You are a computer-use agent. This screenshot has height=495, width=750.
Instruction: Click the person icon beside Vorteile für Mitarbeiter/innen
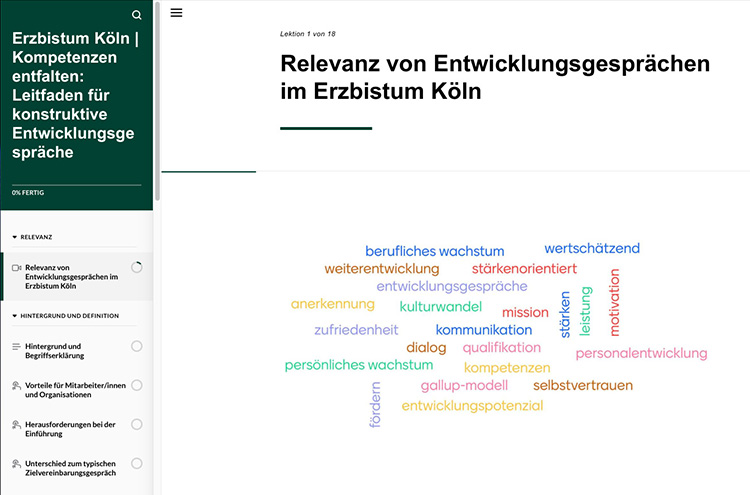(16, 385)
